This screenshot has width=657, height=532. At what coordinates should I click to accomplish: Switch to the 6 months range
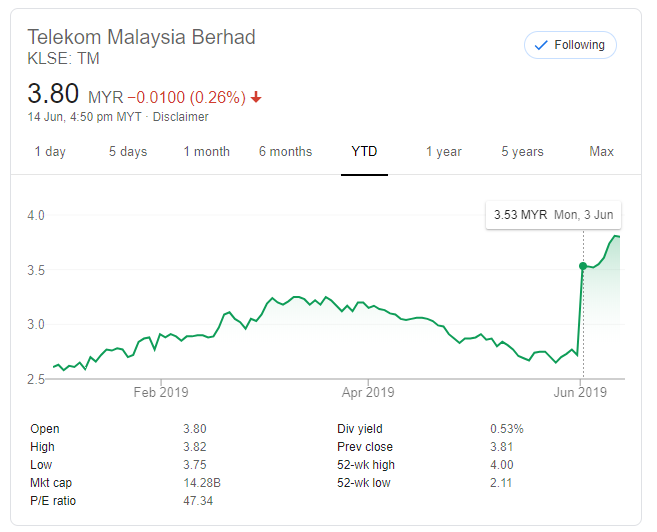point(285,152)
